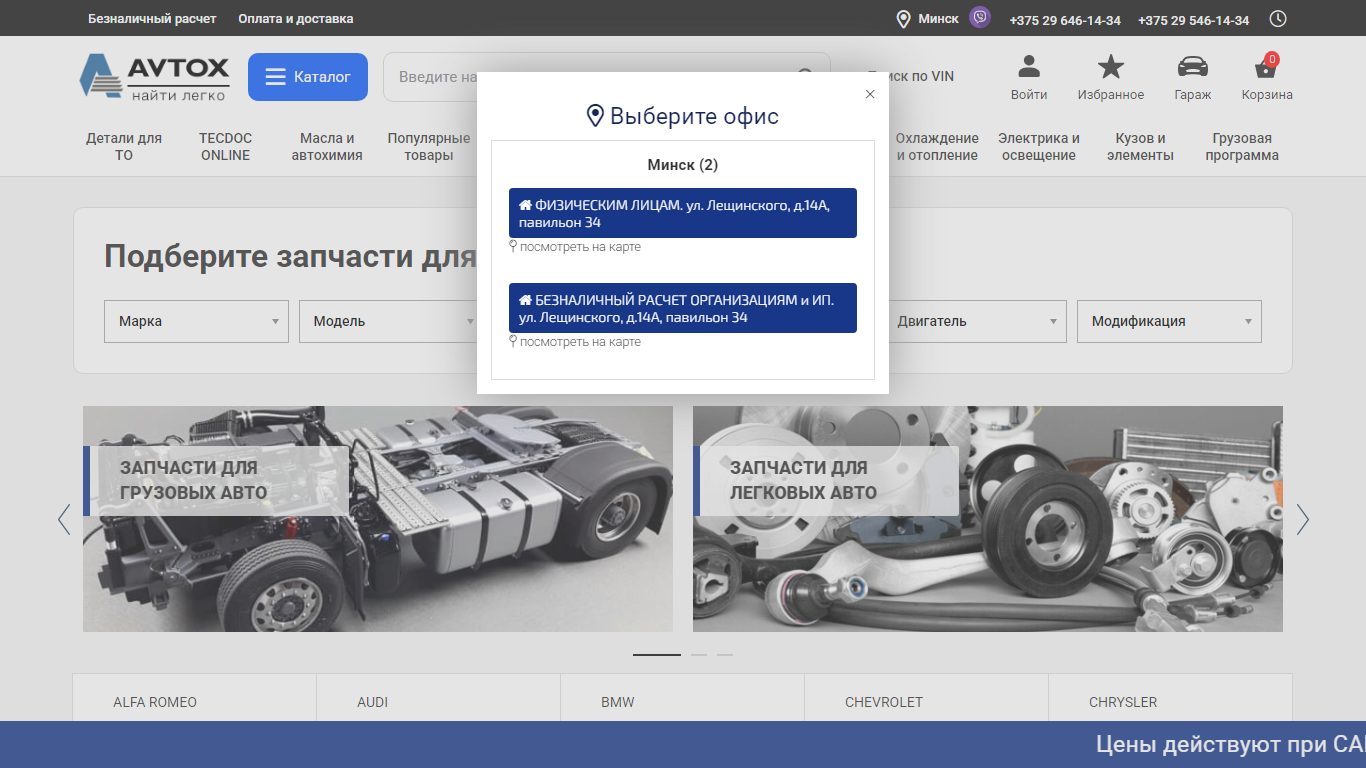Click search magnifier icon in search bar
The height and width of the screenshot is (768, 1366).
806,77
